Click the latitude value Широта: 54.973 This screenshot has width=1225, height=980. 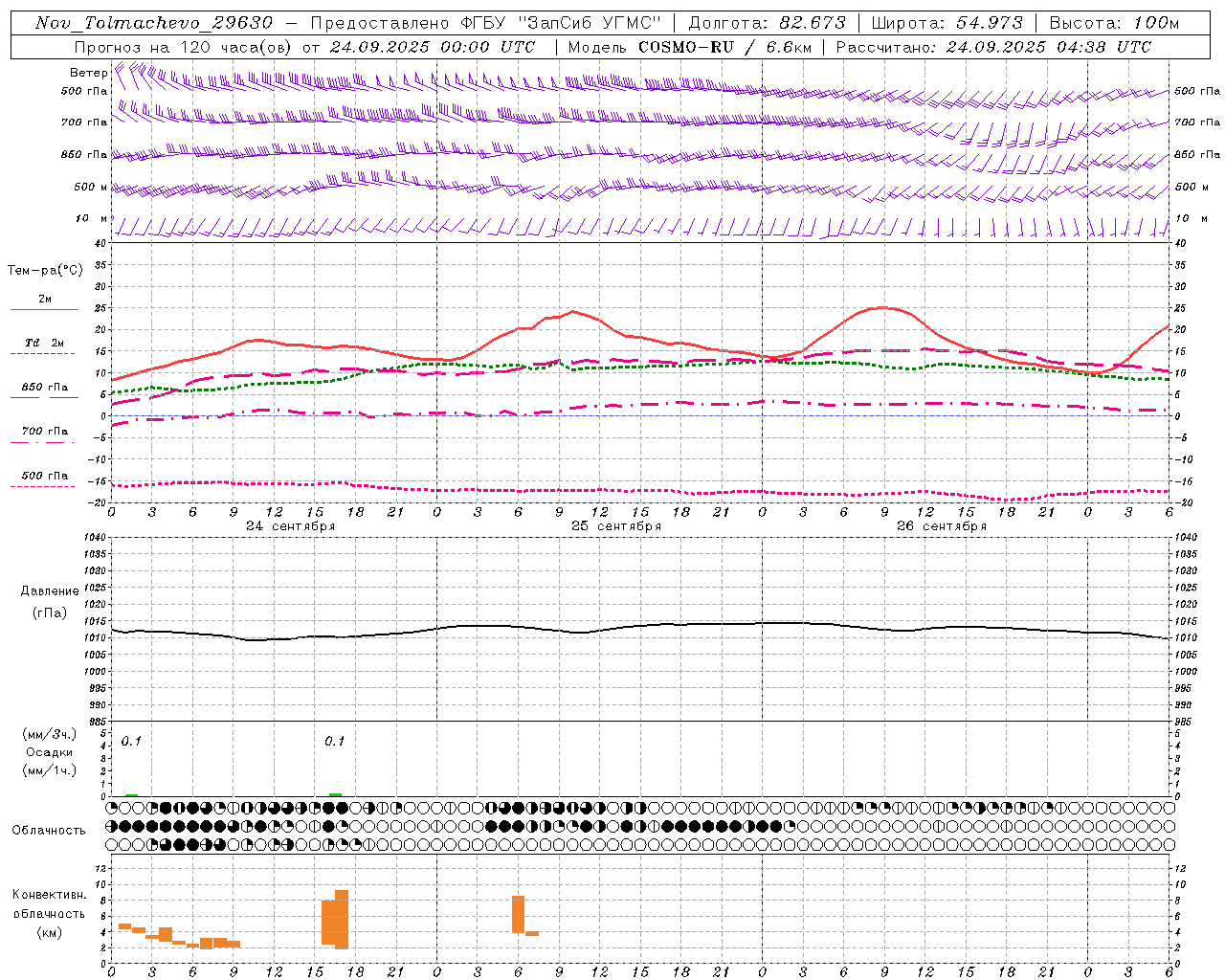point(947,23)
